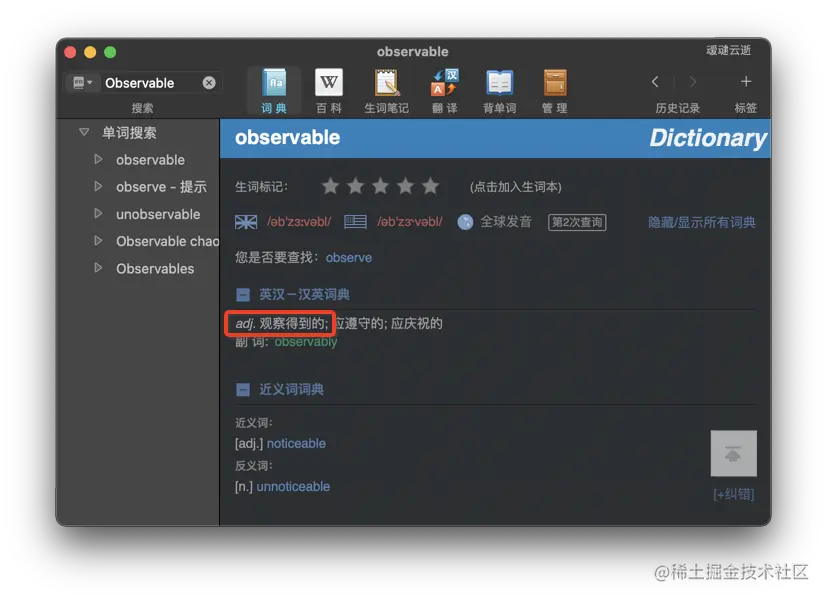Click the (点击加入生词本) hint text

click(515, 187)
